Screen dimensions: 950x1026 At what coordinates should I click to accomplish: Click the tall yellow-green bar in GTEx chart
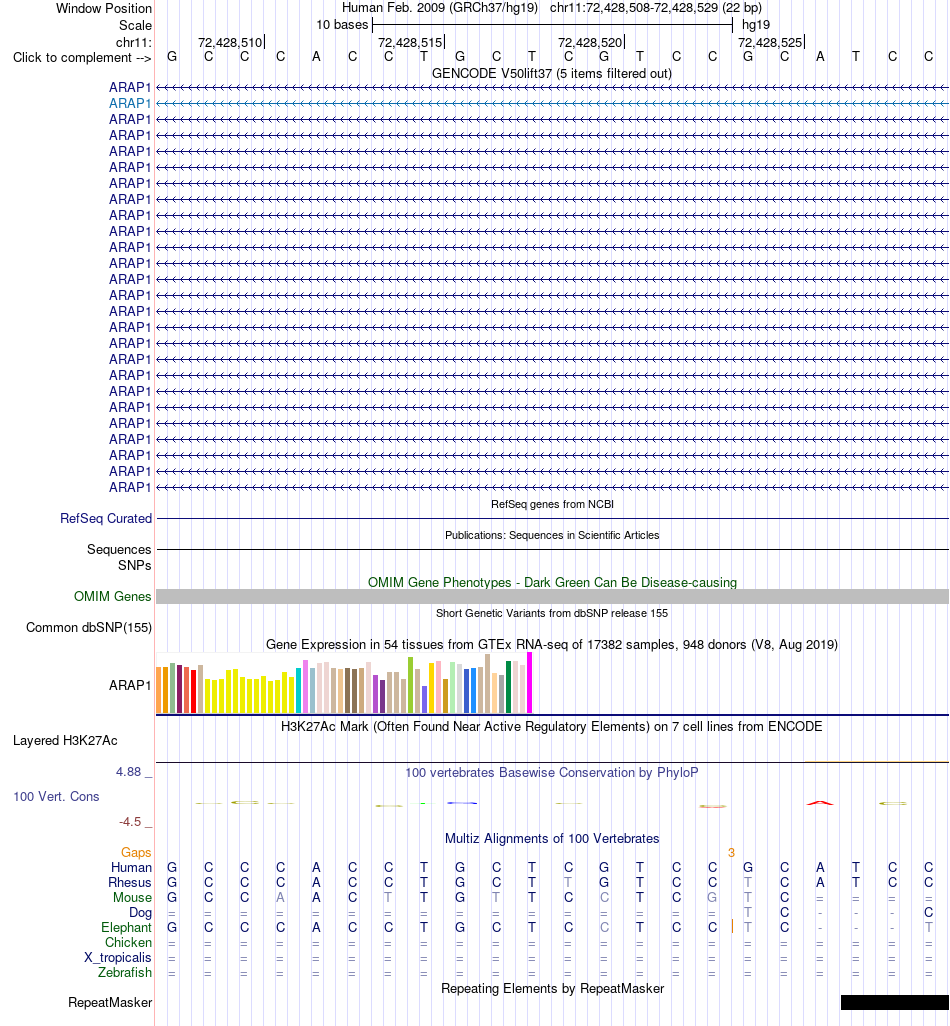click(411, 684)
